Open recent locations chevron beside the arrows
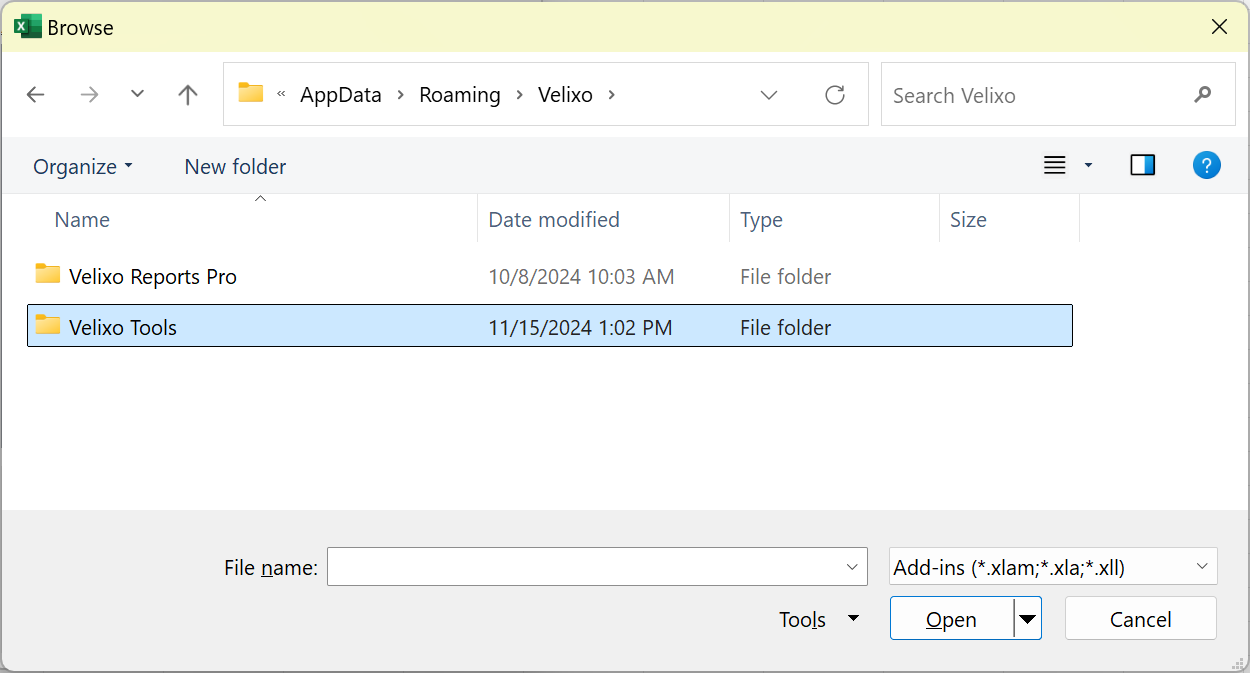The image size is (1250, 673). pyautogui.click(x=138, y=94)
